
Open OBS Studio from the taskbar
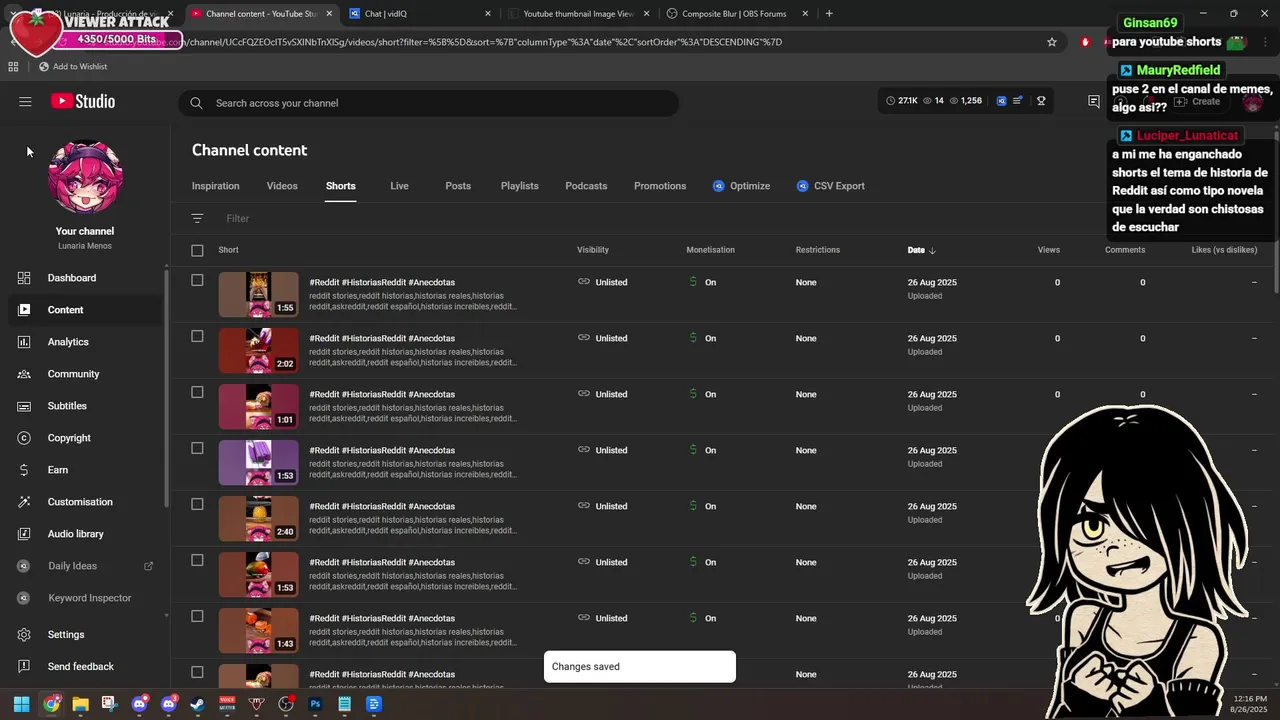tap(286, 704)
